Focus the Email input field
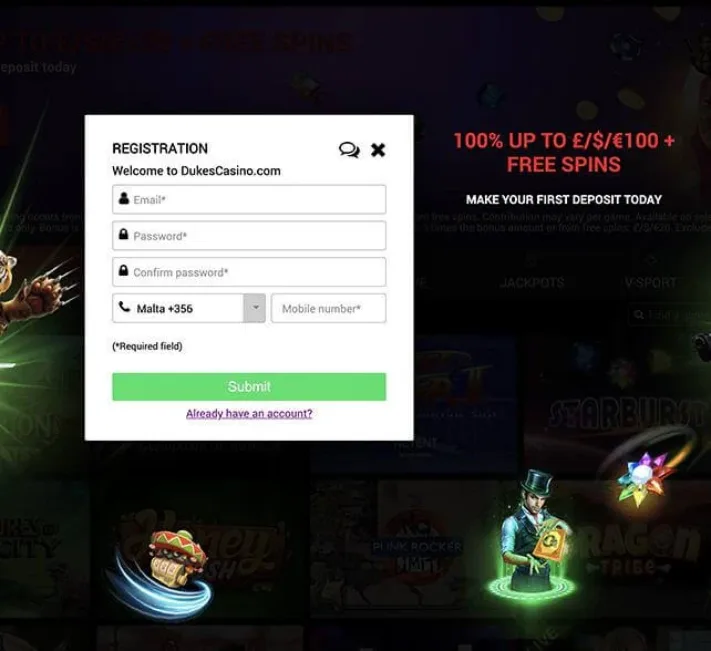 tap(249, 199)
